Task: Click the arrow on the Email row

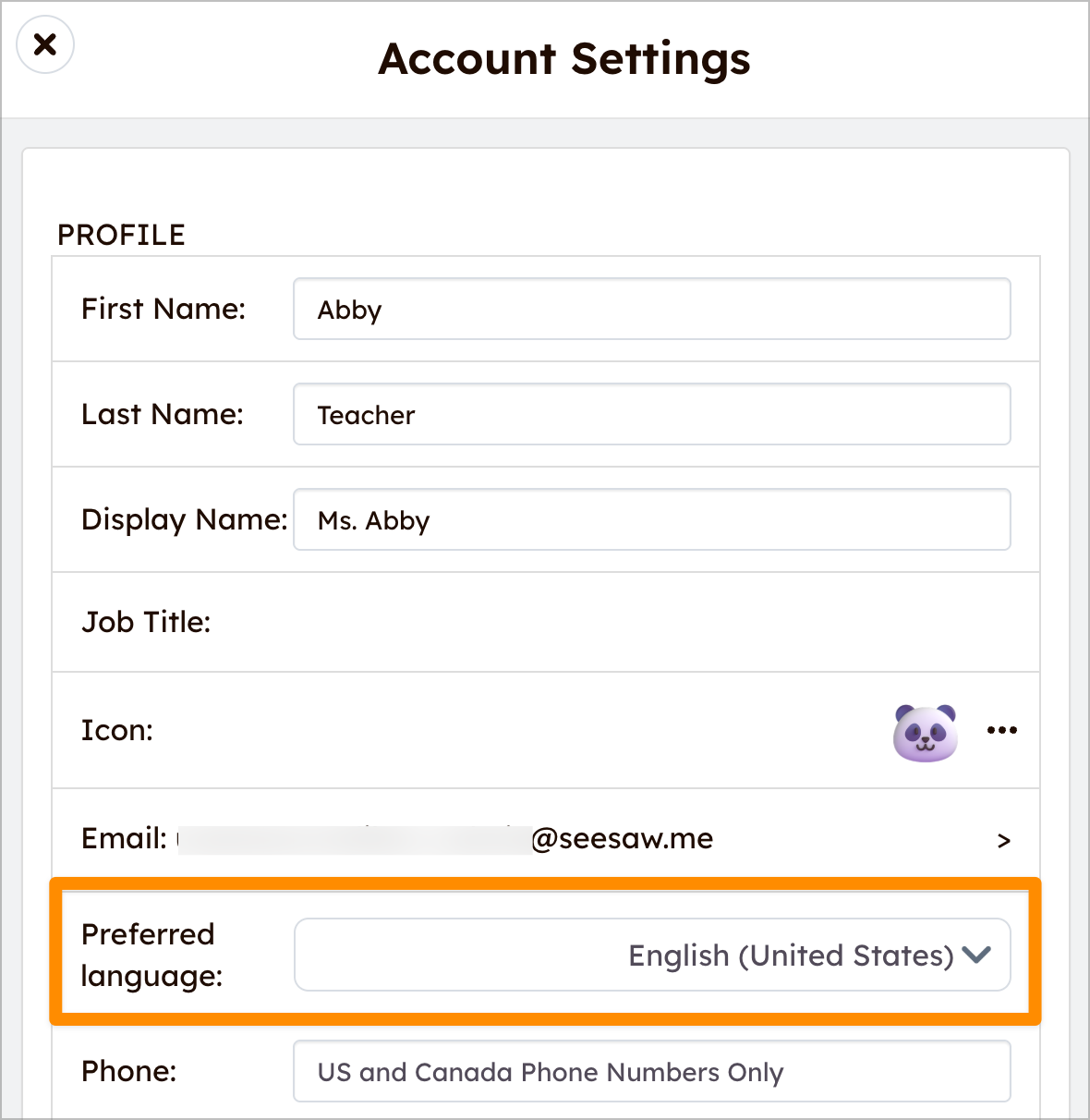Action: pos(1003,841)
